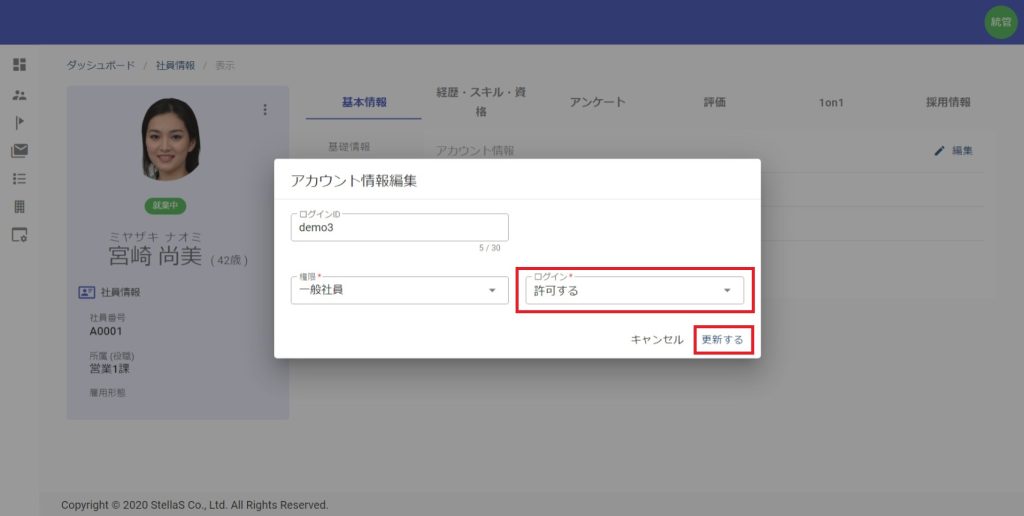This screenshot has height=516, width=1024.
Task: Click the ログインID input field
Action: pyautogui.click(x=399, y=227)
